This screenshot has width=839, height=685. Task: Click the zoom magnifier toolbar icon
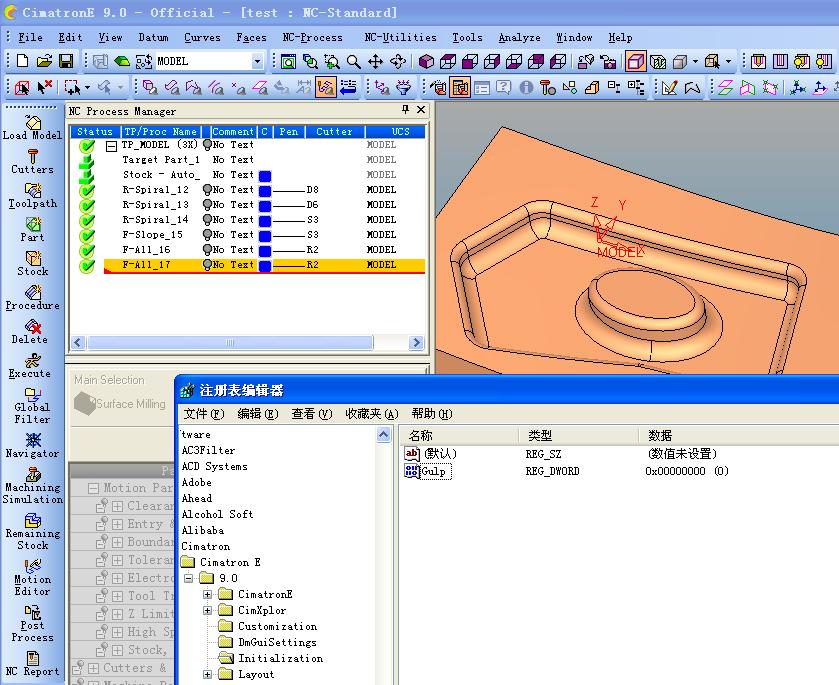click(353, 62)
